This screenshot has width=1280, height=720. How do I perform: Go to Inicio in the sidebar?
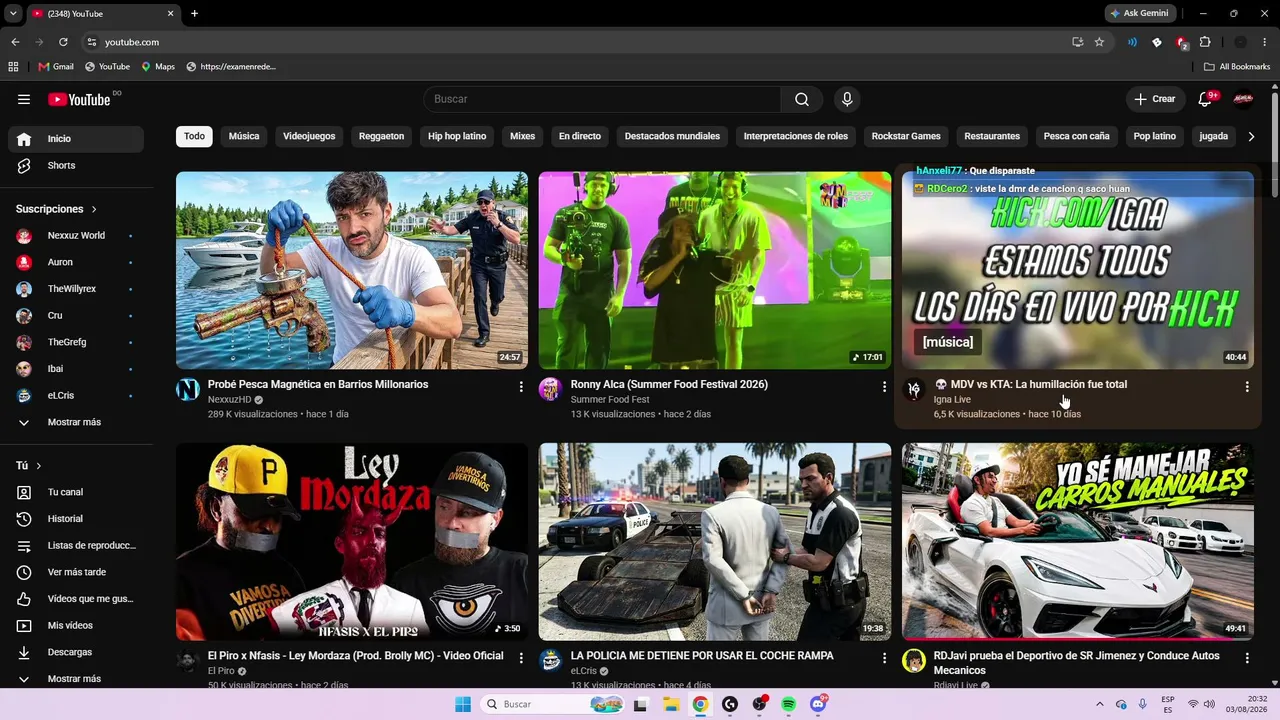(76, 139)
